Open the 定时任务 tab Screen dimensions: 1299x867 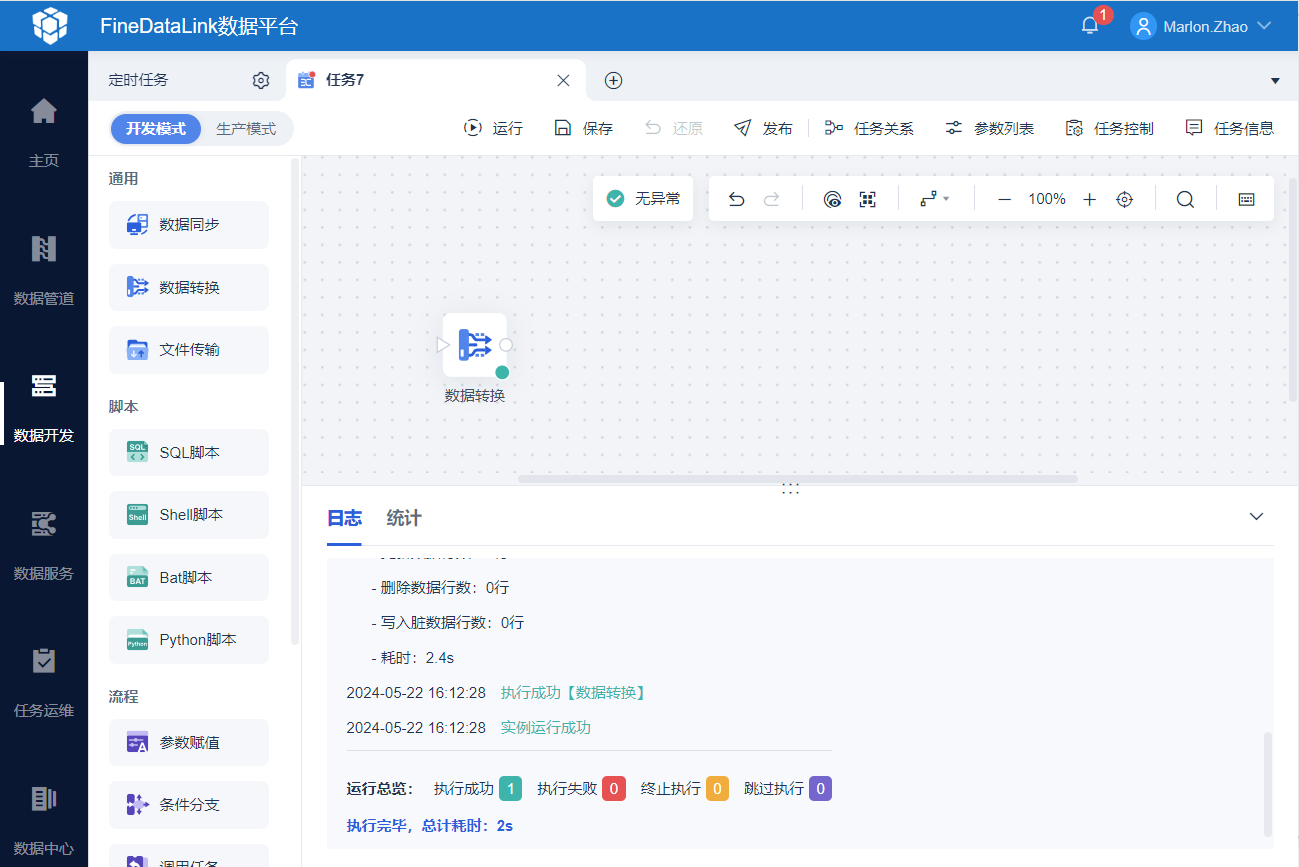pyautogui.click(x=139, y=80)
